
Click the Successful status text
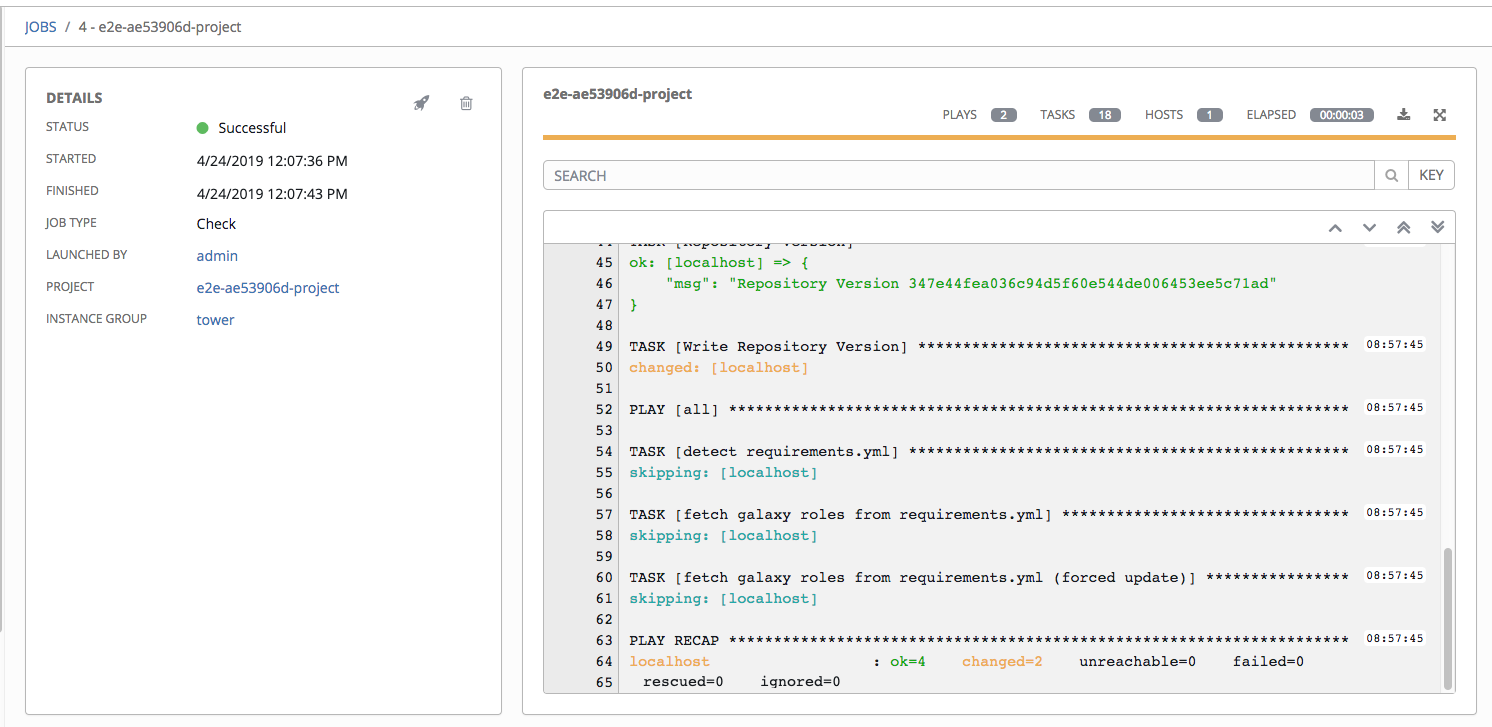(x=252, y=128)
